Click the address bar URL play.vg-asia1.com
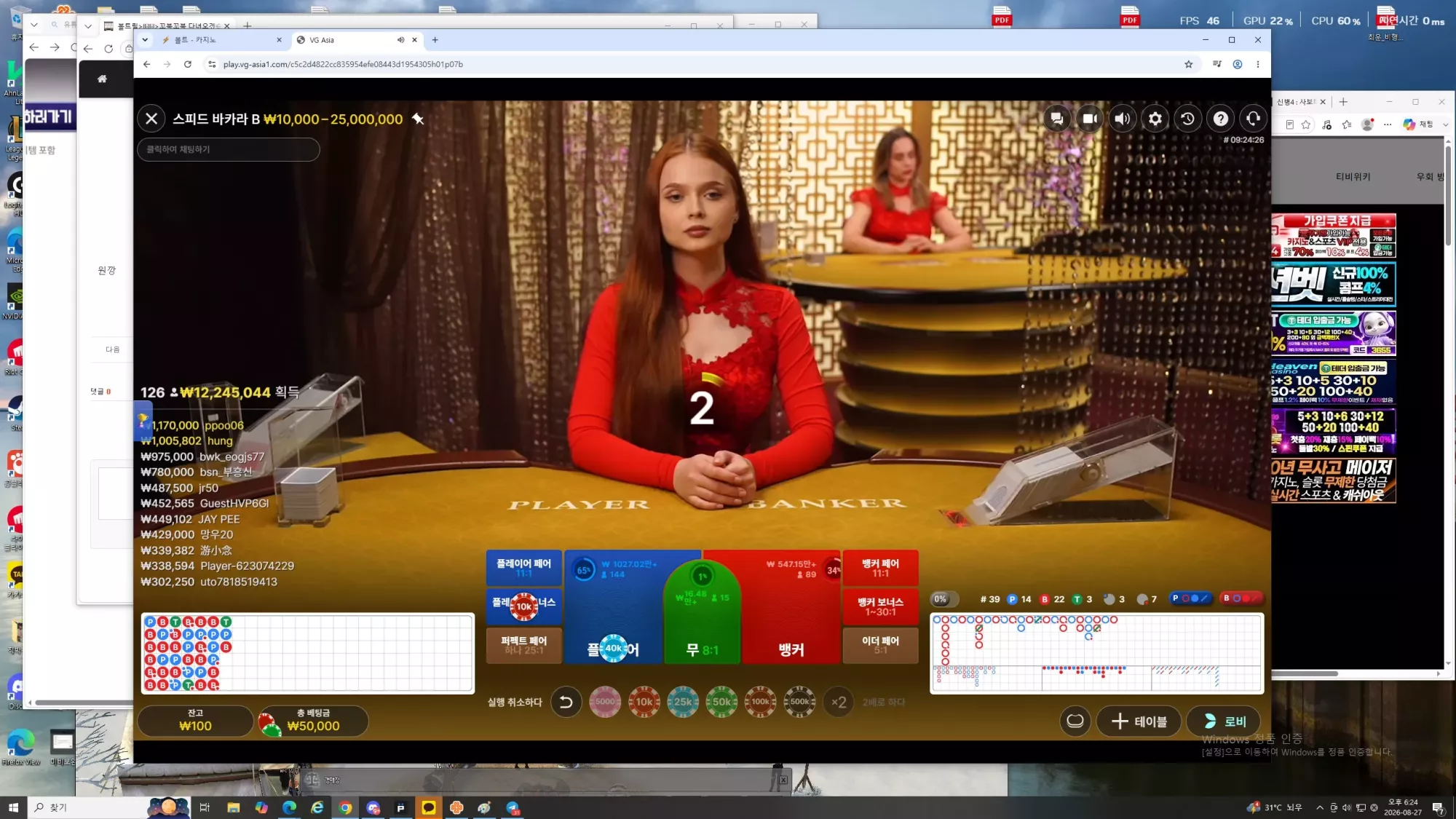The height and width of the screenshot is (819, 1456). tap(344, 64)
